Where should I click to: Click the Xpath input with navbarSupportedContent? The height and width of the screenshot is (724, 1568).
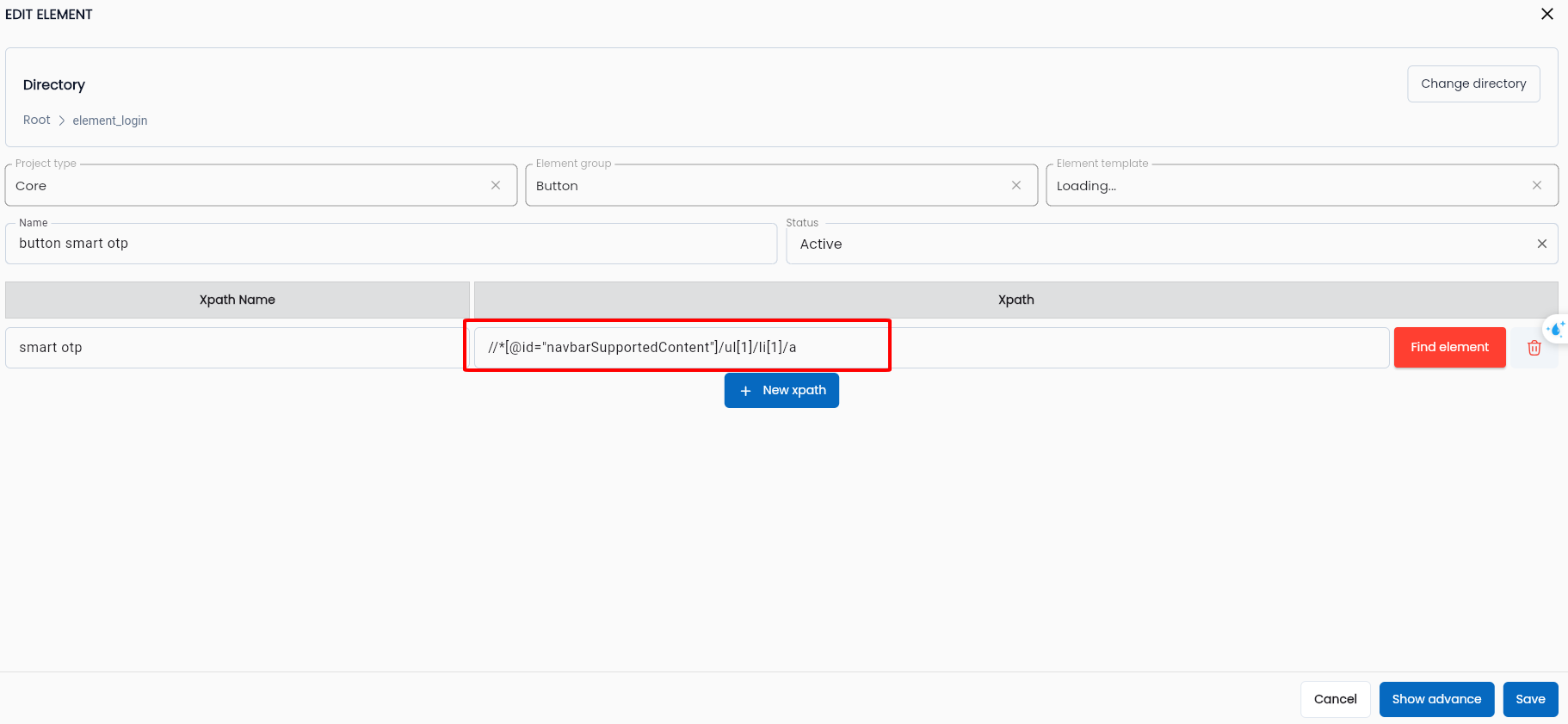929,348
